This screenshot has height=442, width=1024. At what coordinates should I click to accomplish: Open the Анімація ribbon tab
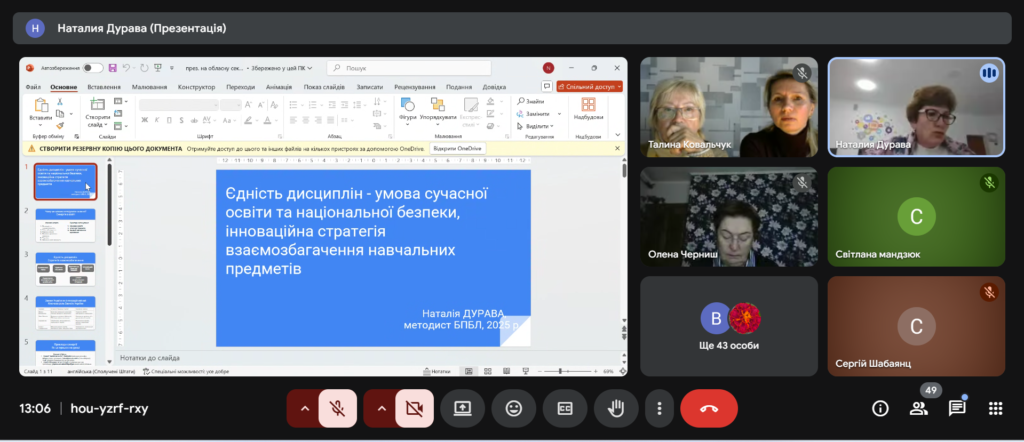(x=280, y=87)
